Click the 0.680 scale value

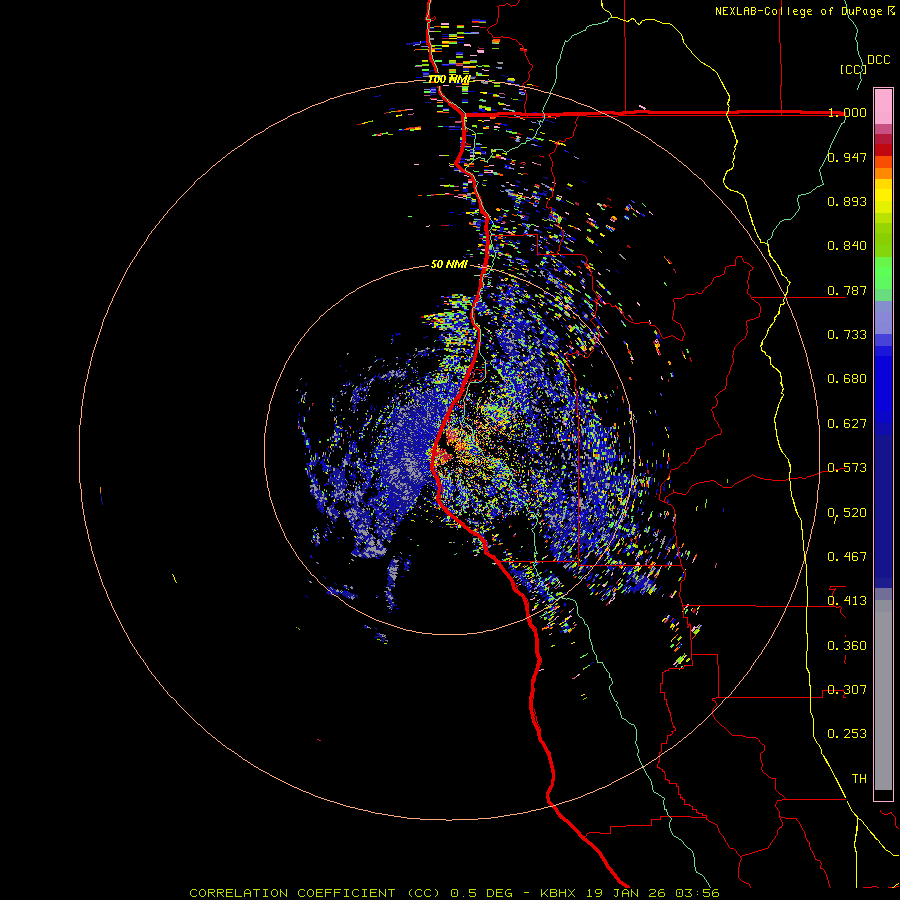point(847,379)
